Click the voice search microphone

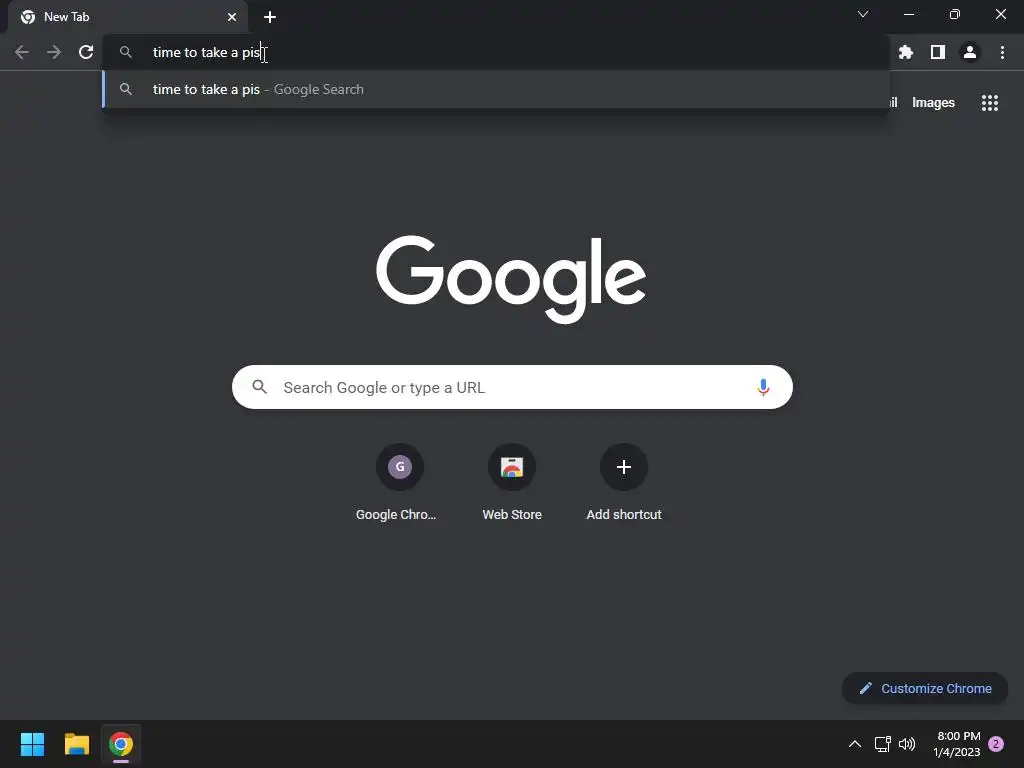point(763,387)
